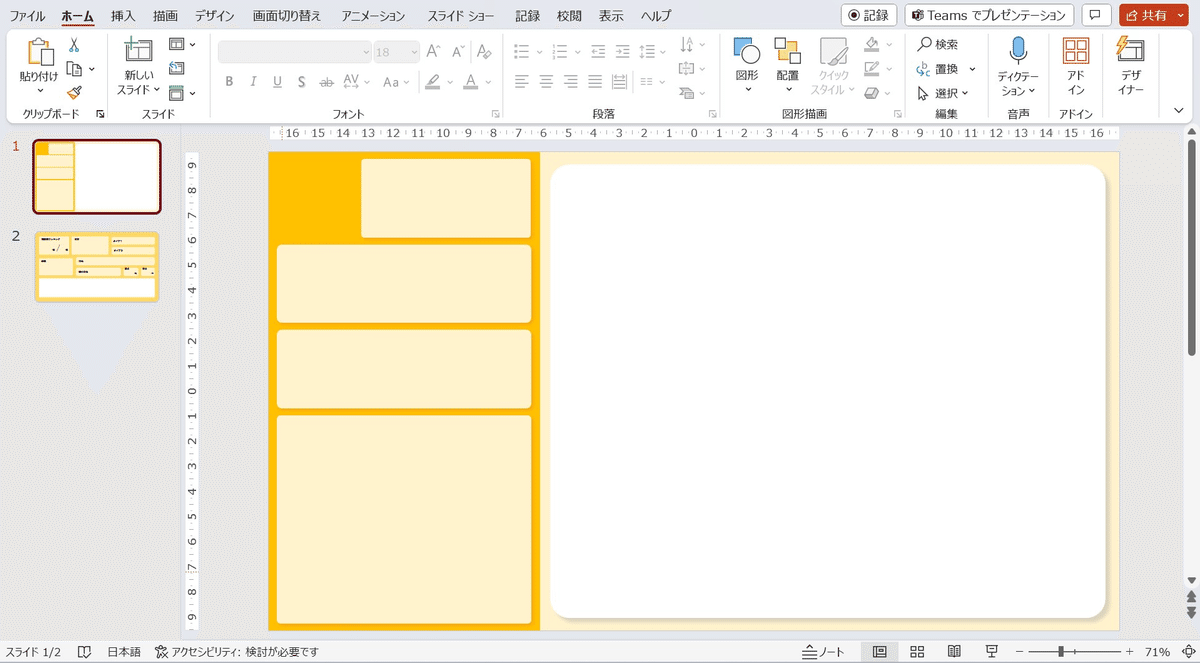
Task: Open the bullets list dropdown arrow
Action: [x=540, y=52]
